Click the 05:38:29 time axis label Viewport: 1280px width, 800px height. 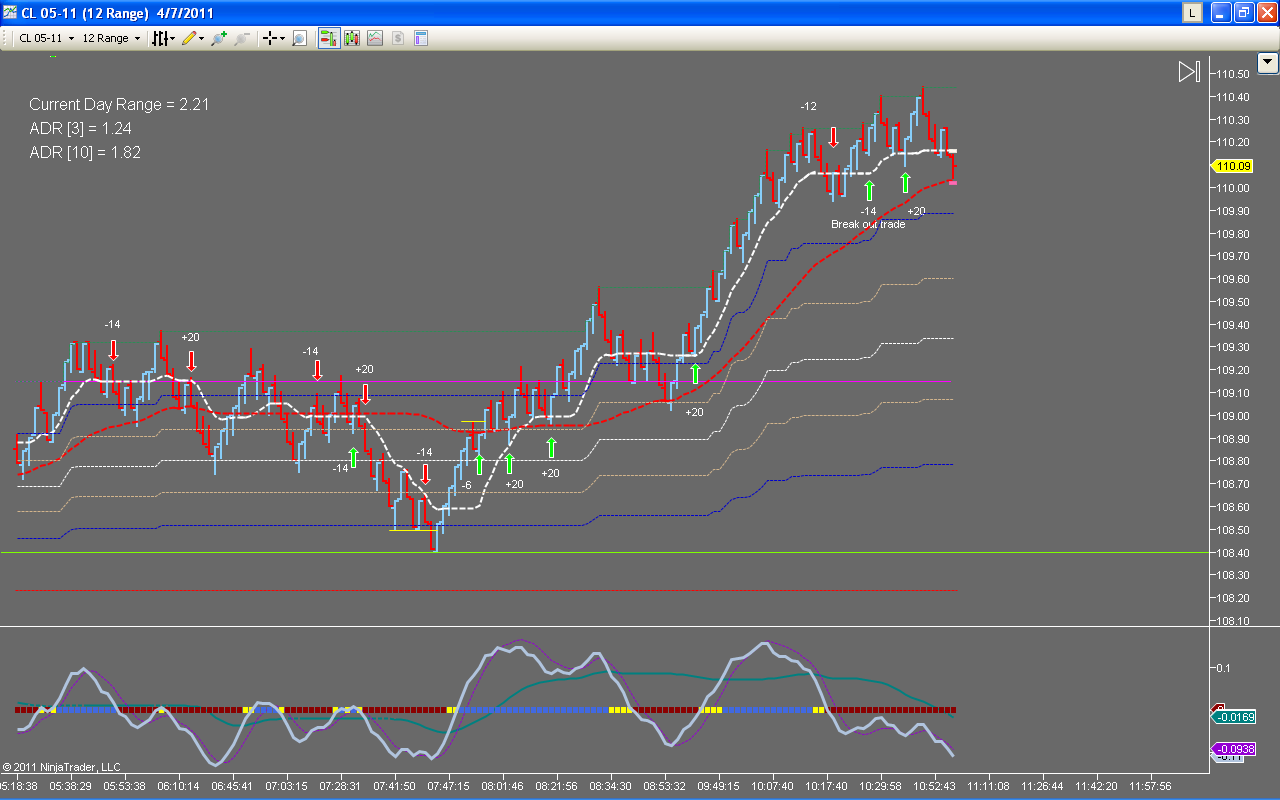click(70, 786)
